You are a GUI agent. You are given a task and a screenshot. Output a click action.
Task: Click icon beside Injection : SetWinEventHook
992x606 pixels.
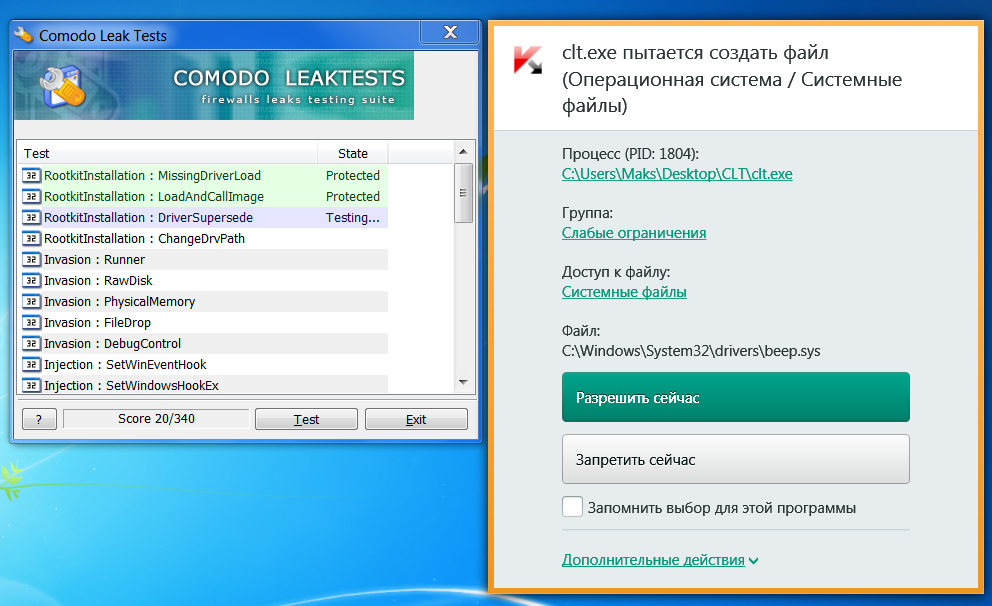(x=31, y=364)
